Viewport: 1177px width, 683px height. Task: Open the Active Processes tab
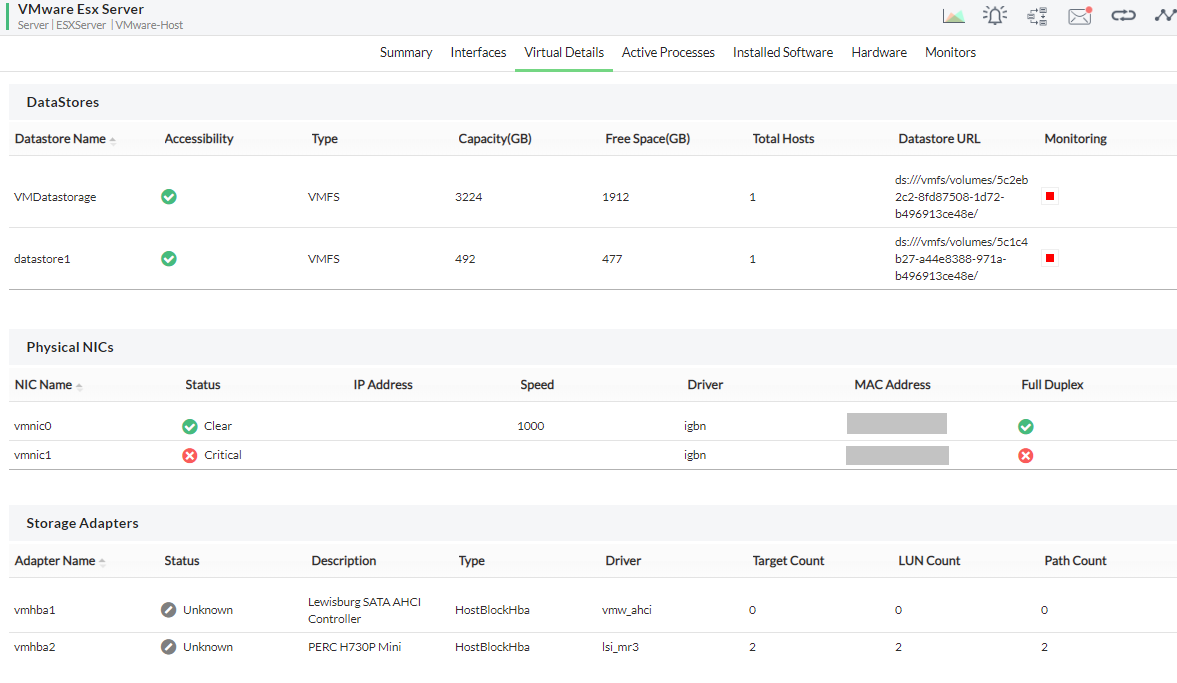coord(668,52)
